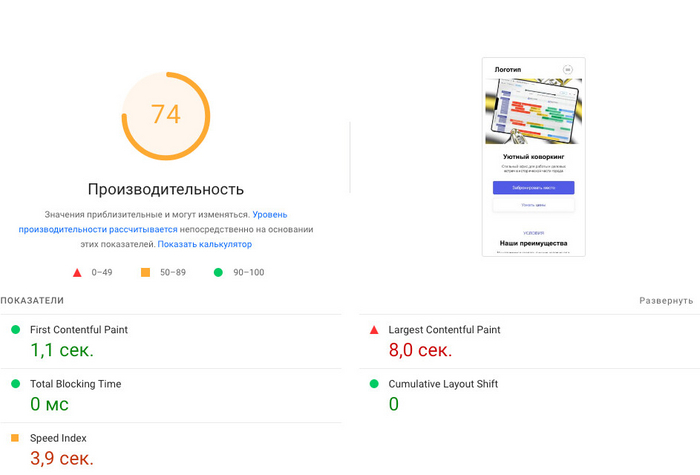Open the 'Показать калькулятор' link

click(x=204, y=244)
